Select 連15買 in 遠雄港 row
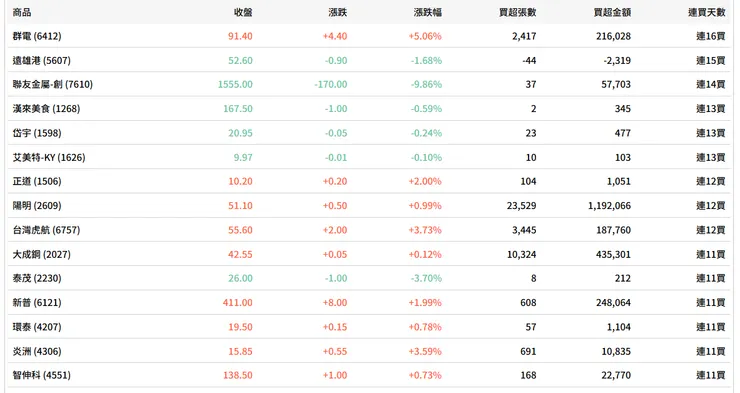This screenshot has width=740, height=393. (x=711, y=60)
